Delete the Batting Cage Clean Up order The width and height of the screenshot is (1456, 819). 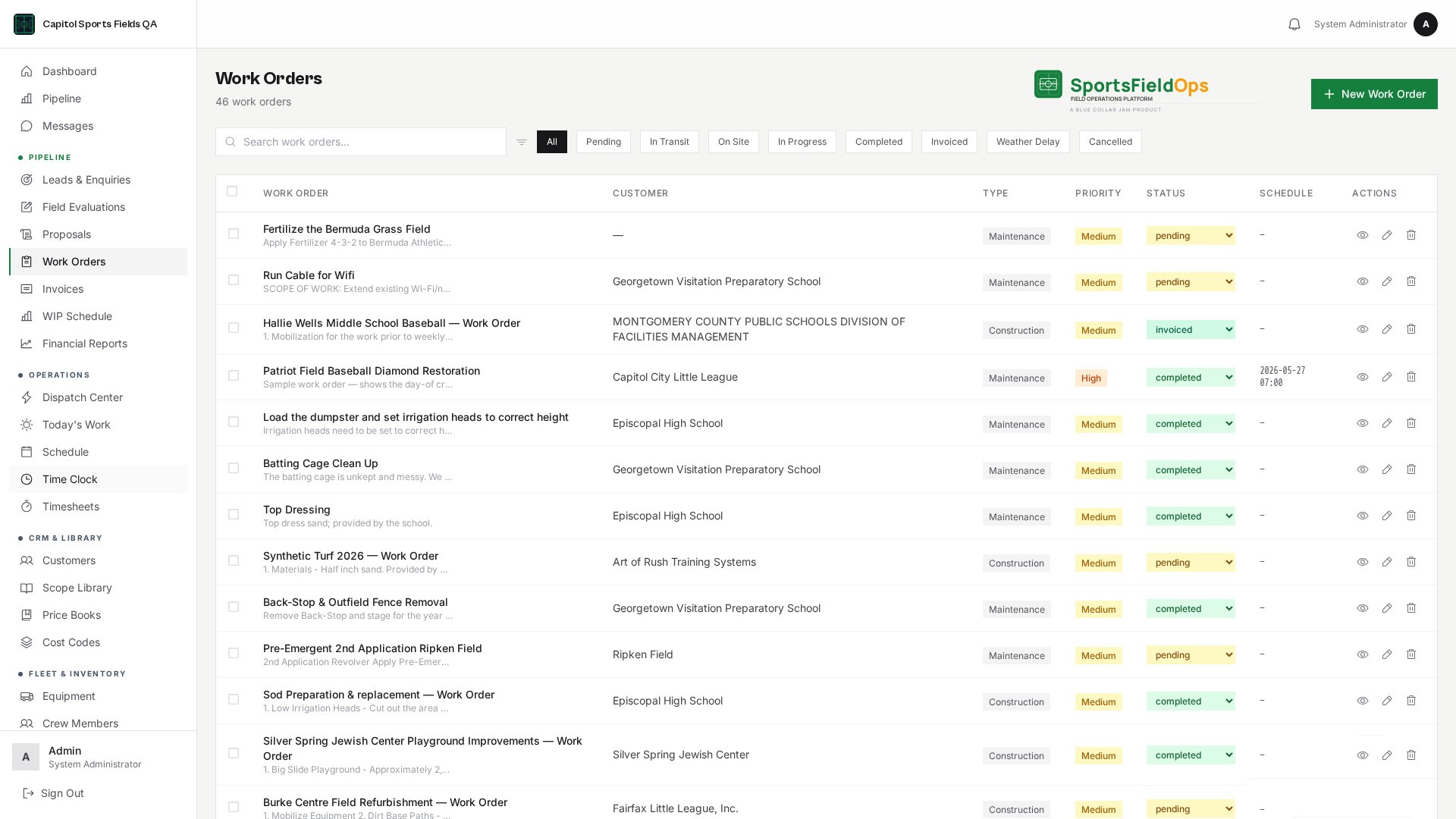[1411, 469]
